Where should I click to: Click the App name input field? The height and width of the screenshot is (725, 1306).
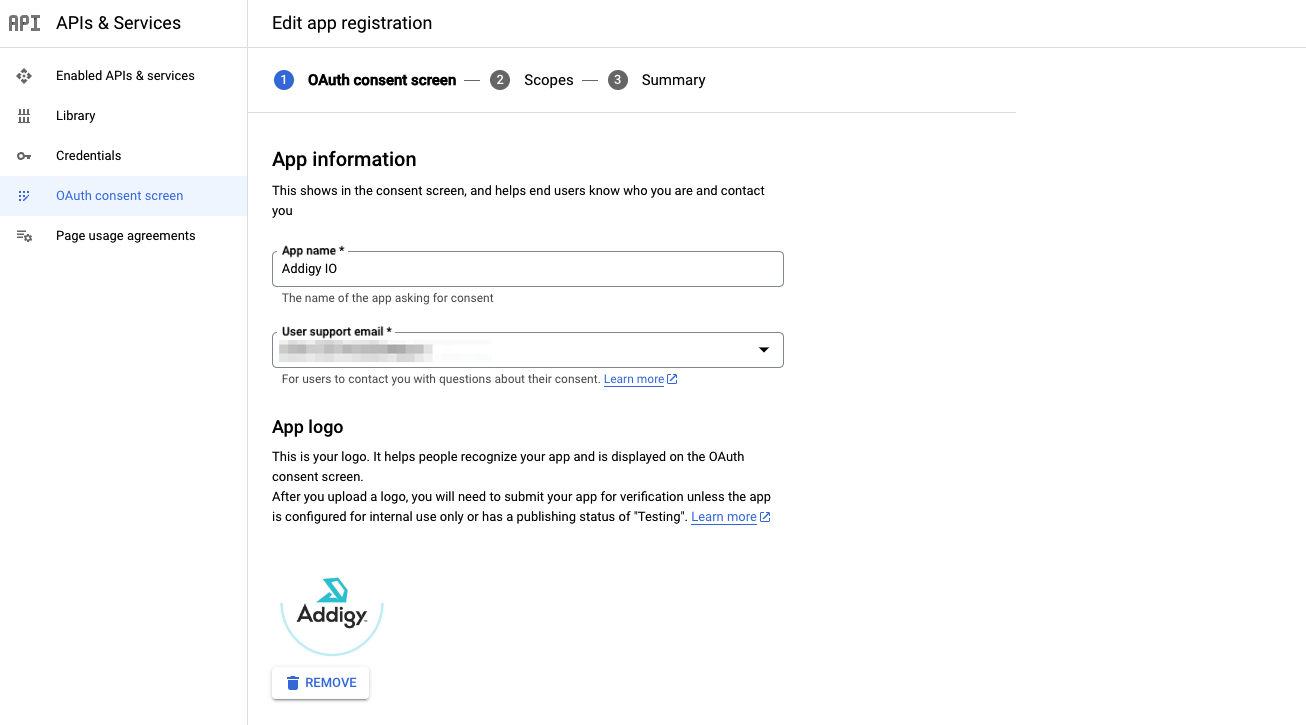coord(528,269)
